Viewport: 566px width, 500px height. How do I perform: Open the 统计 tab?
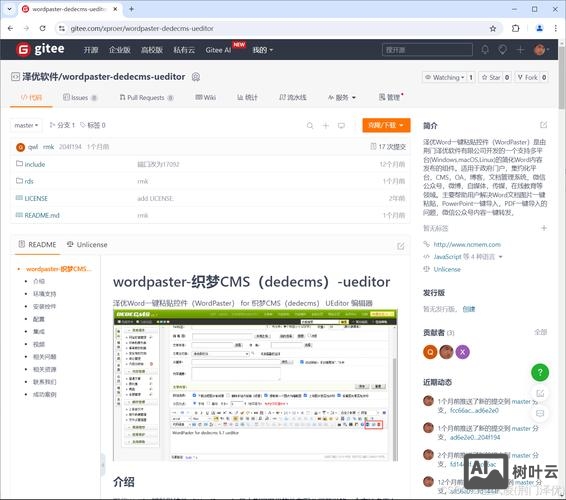tap(247, 97)
